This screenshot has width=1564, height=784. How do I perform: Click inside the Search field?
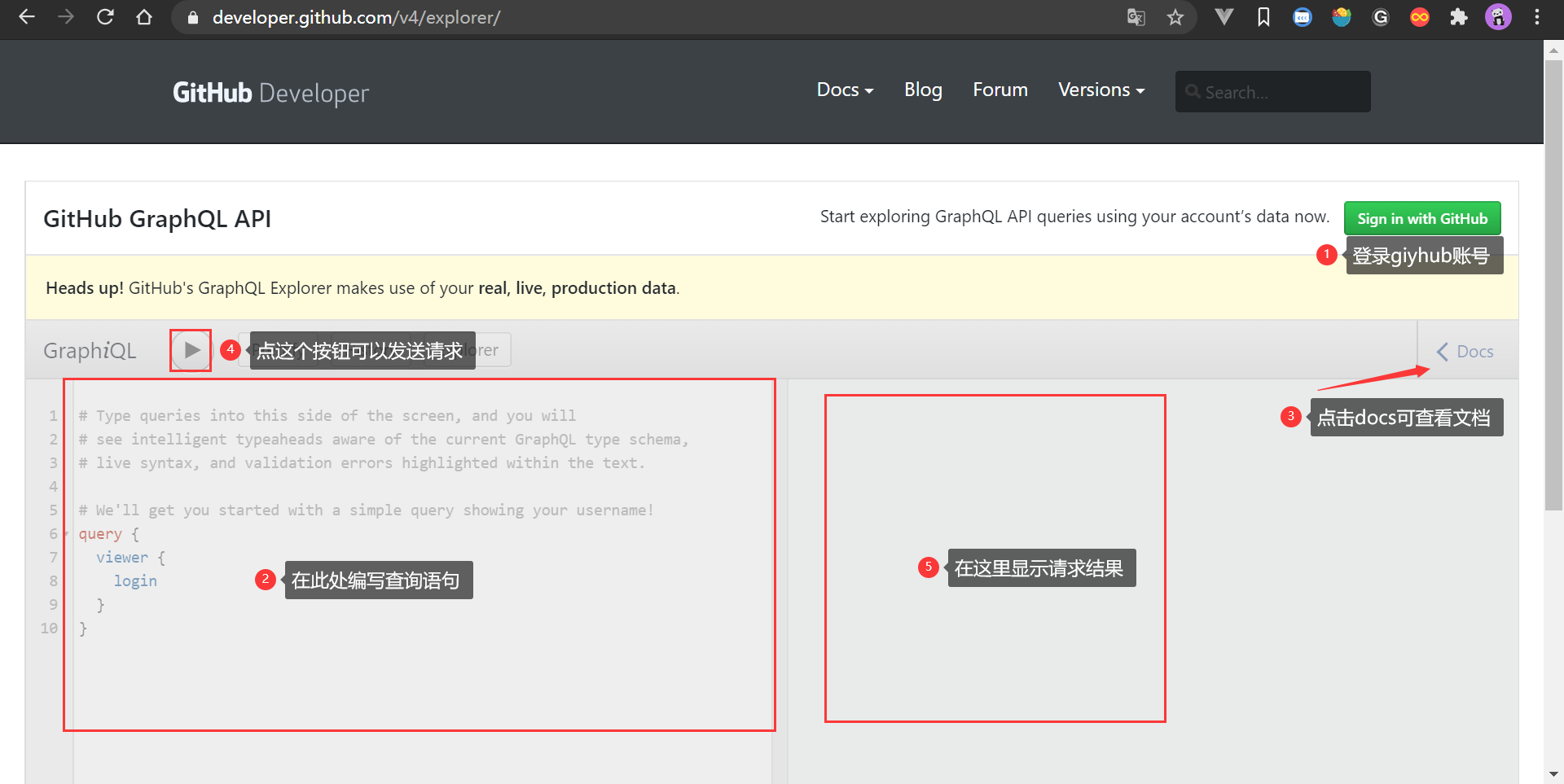1272,92
